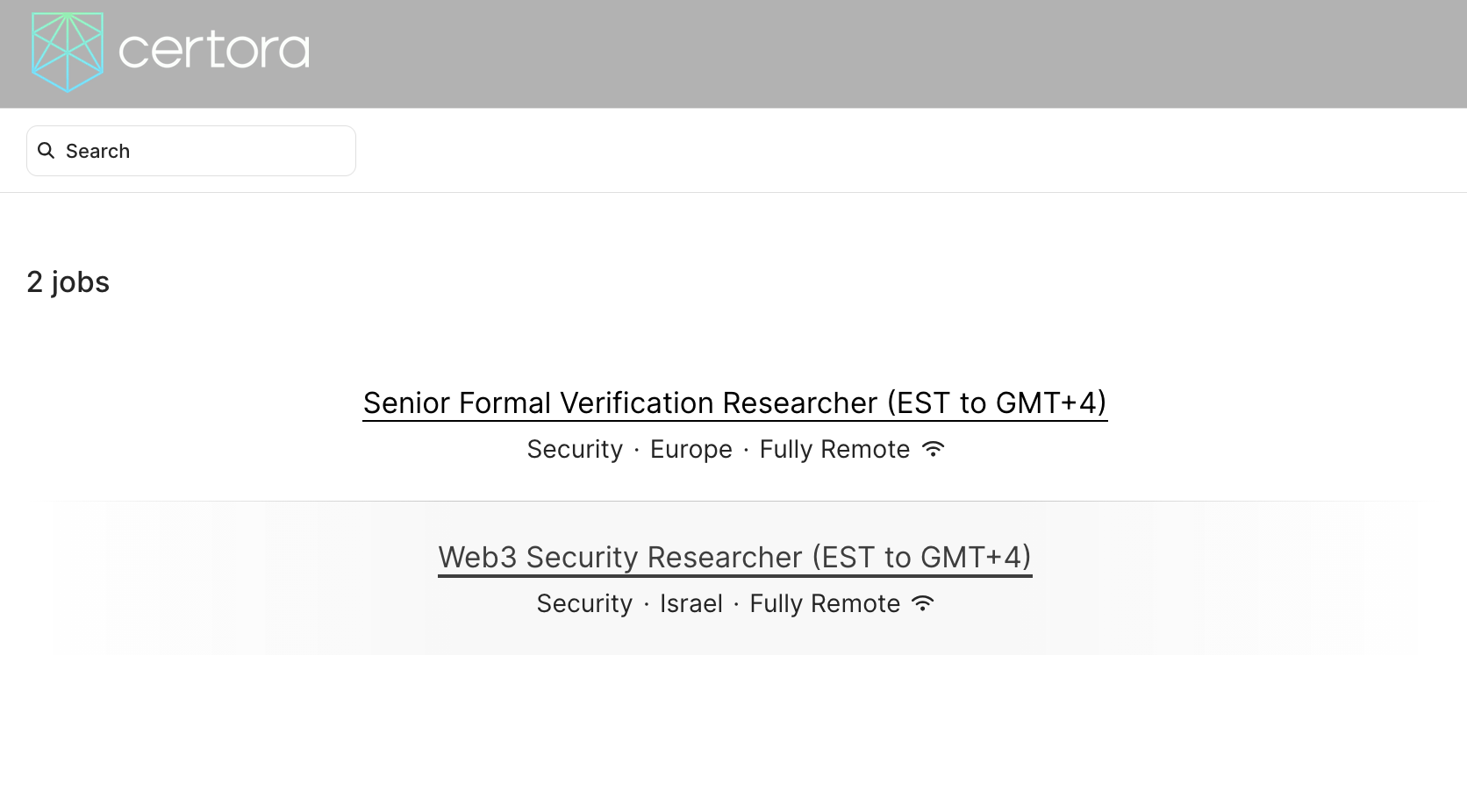Click the Certora hexagon logo icon
This screenshot has height=812, width=1467.
[68, 52]
